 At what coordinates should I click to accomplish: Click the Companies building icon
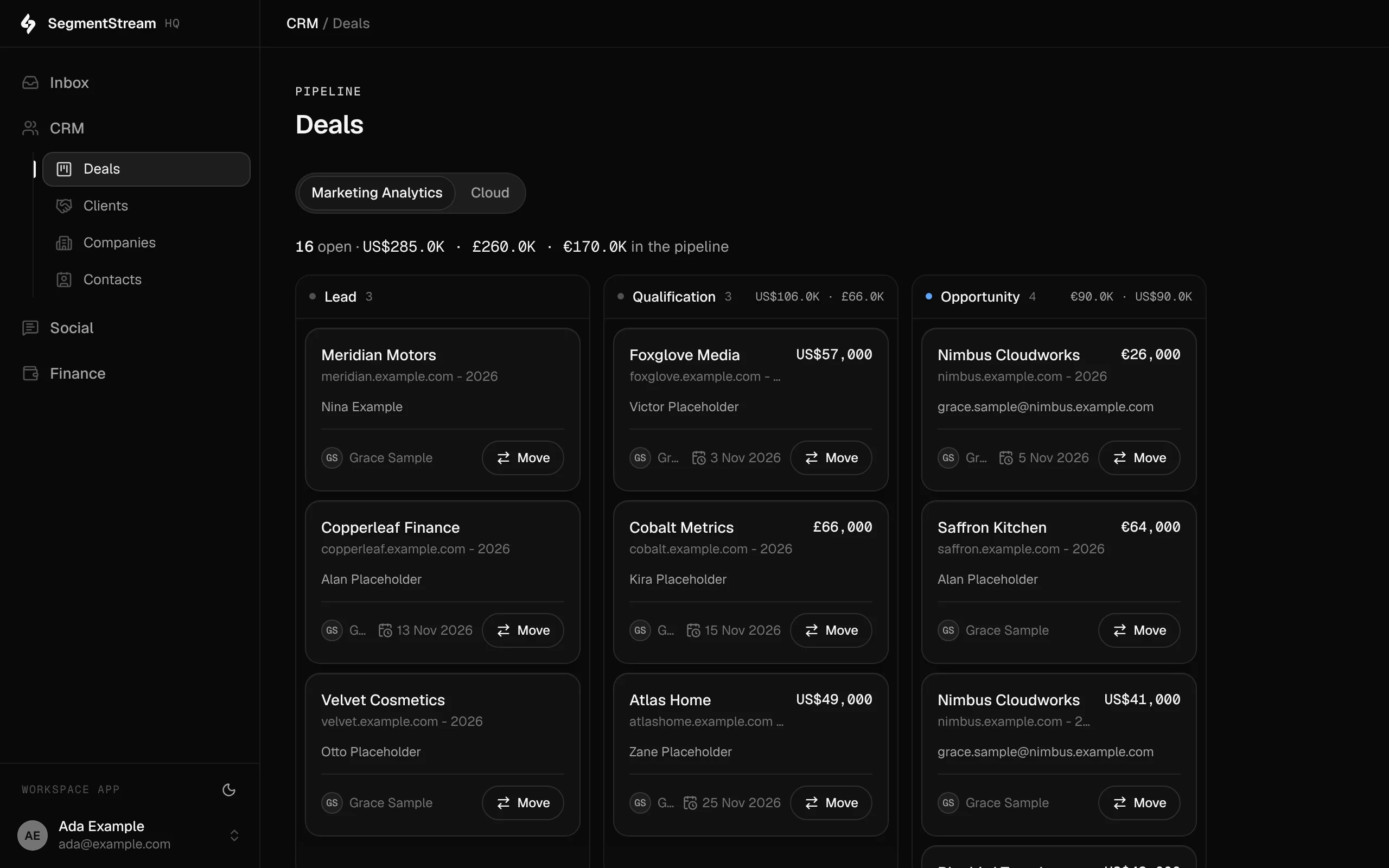coord(63,243)
